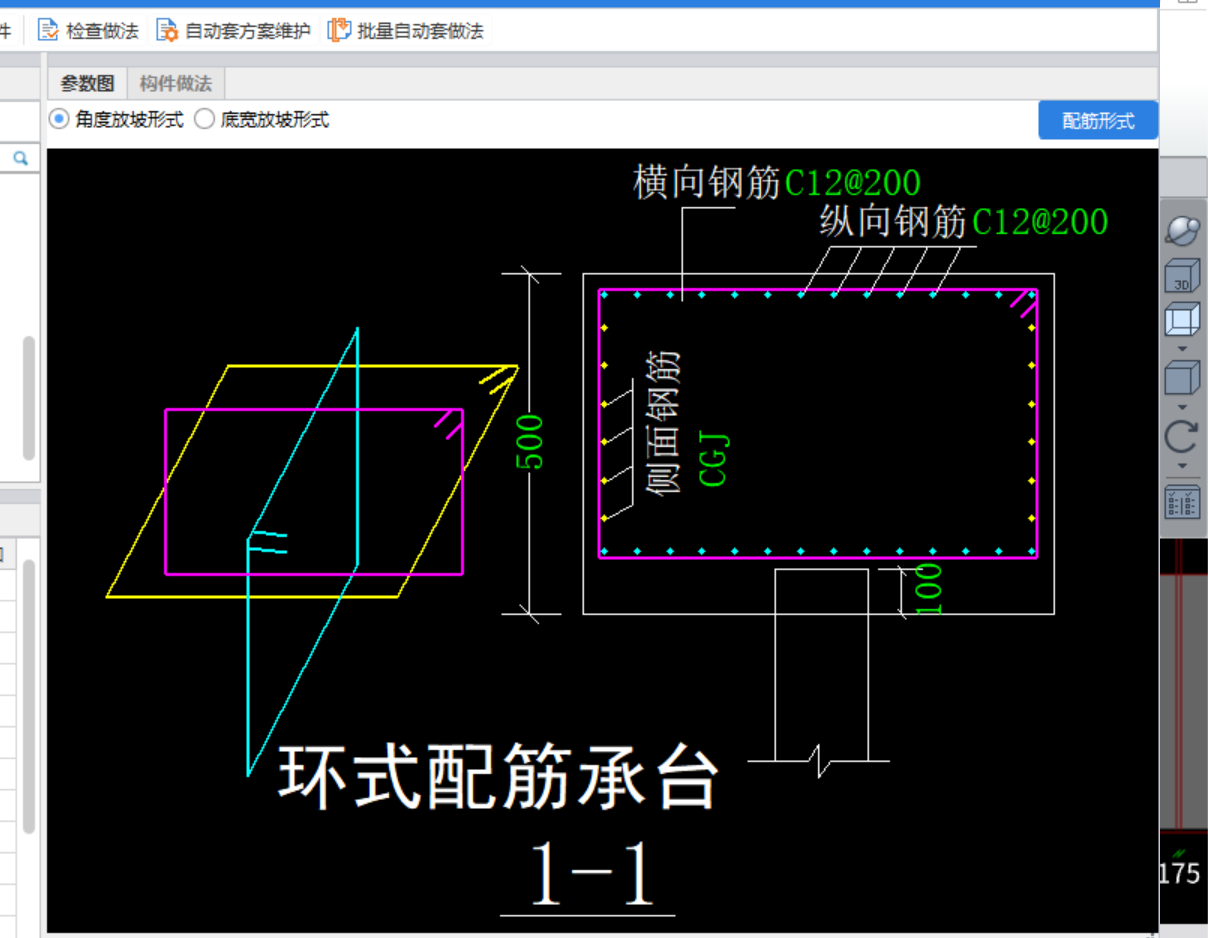The image size is (1208, 938).
Task: Open the dropdown below the wireframe cube
Action: click(x=1182, y=348)
